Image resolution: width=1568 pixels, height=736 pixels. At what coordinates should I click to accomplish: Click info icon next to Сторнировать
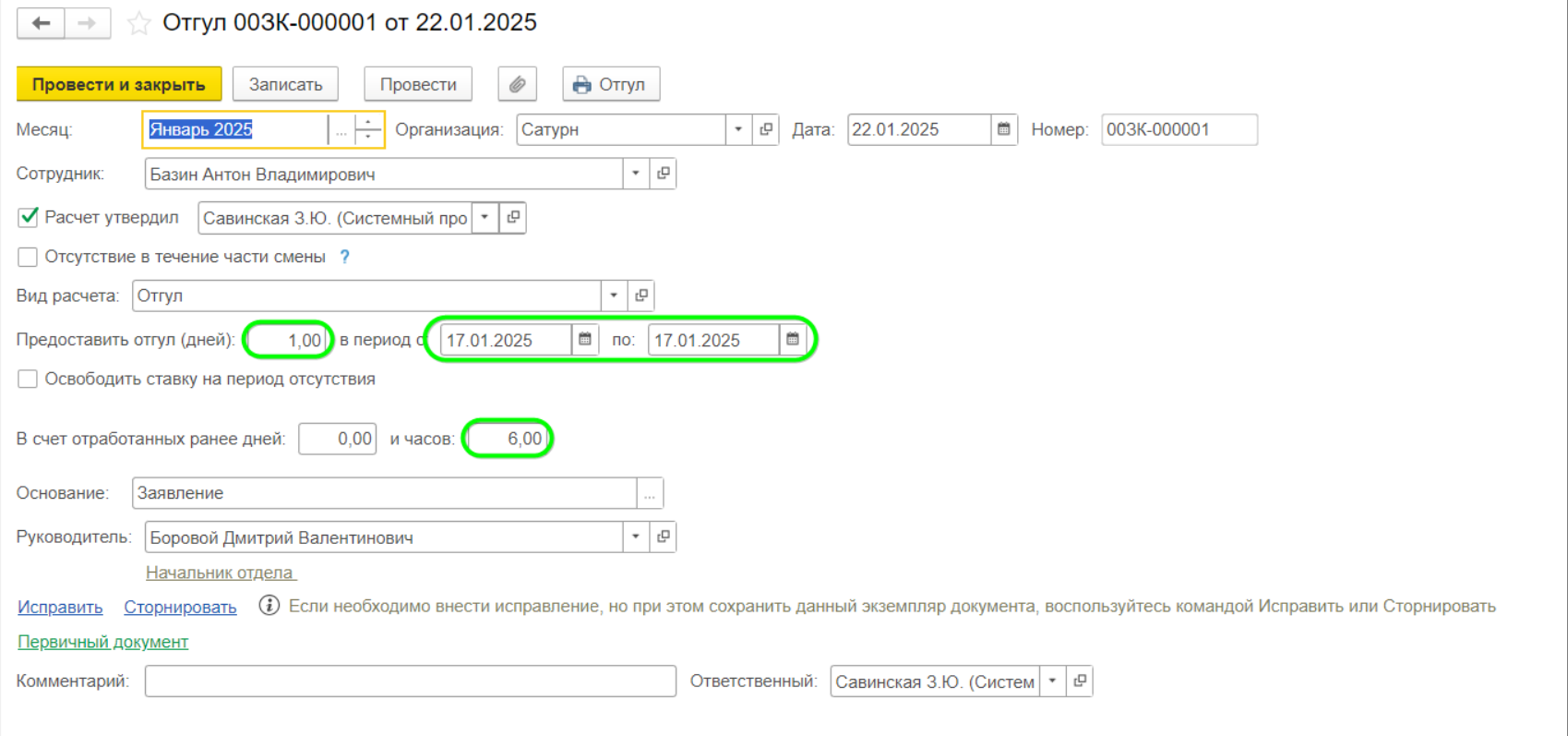(x=269, y=606)
